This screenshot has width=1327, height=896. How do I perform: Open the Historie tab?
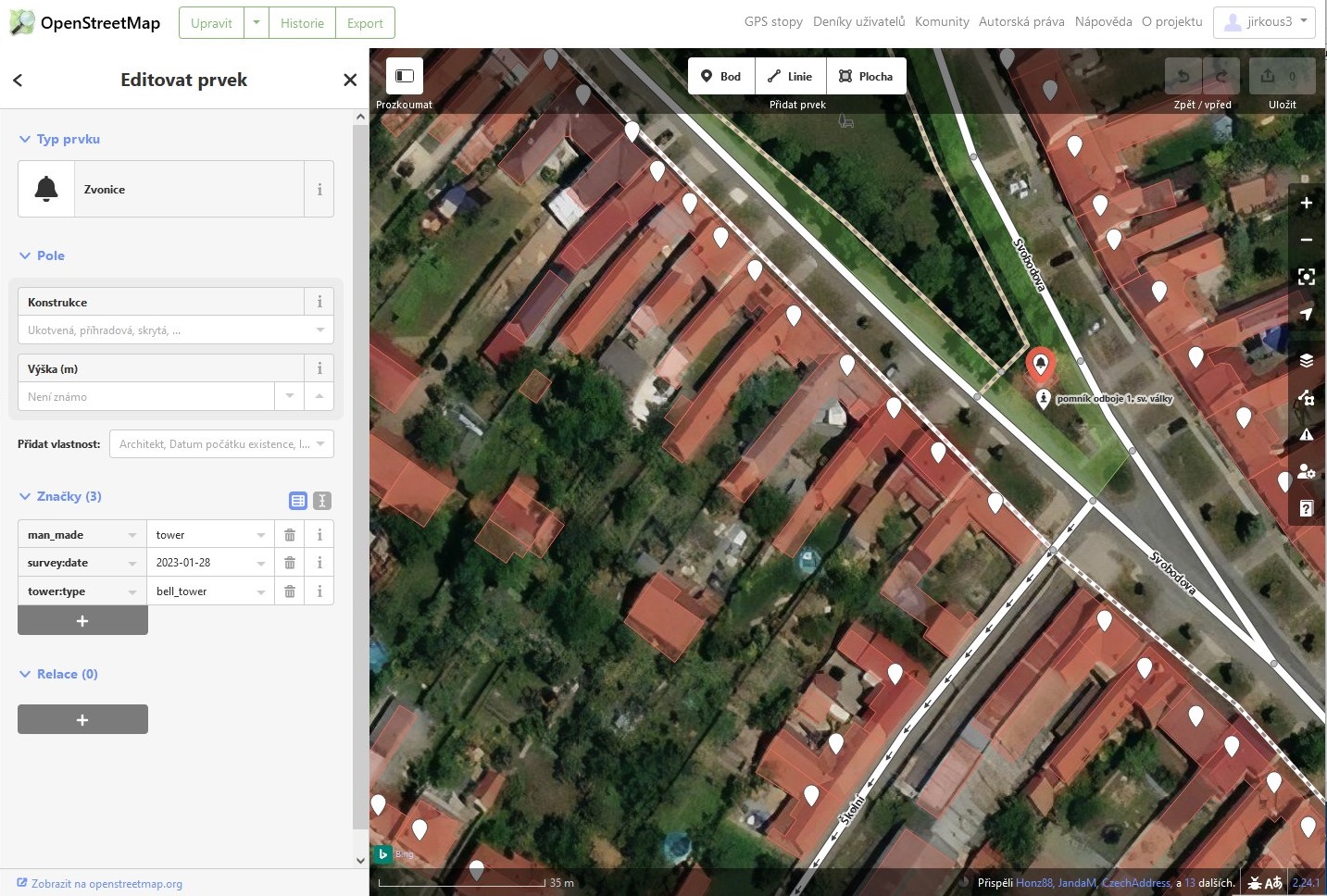(302, 23)
